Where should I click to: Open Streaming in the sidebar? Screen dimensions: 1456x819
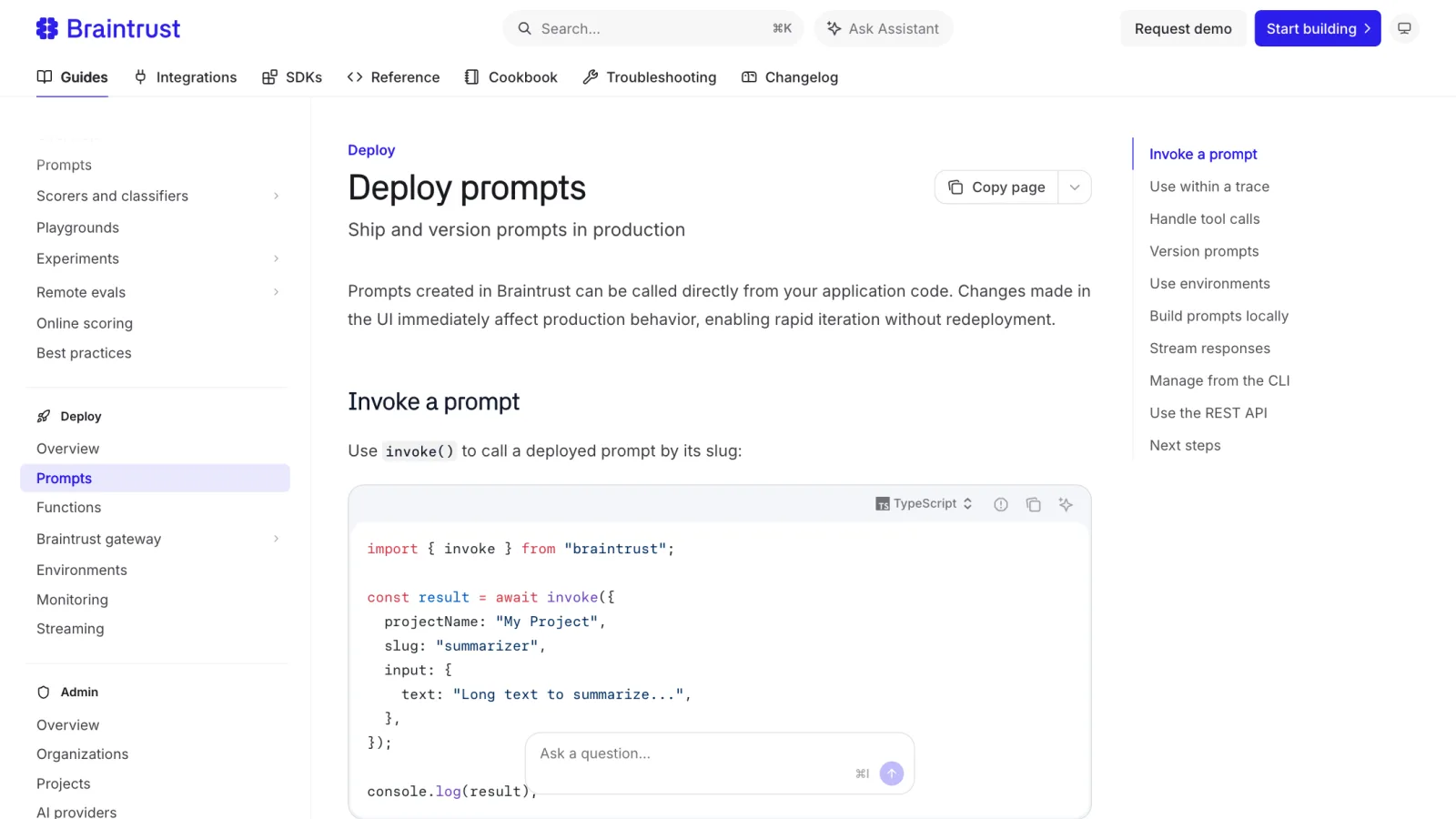click(70, 630)
